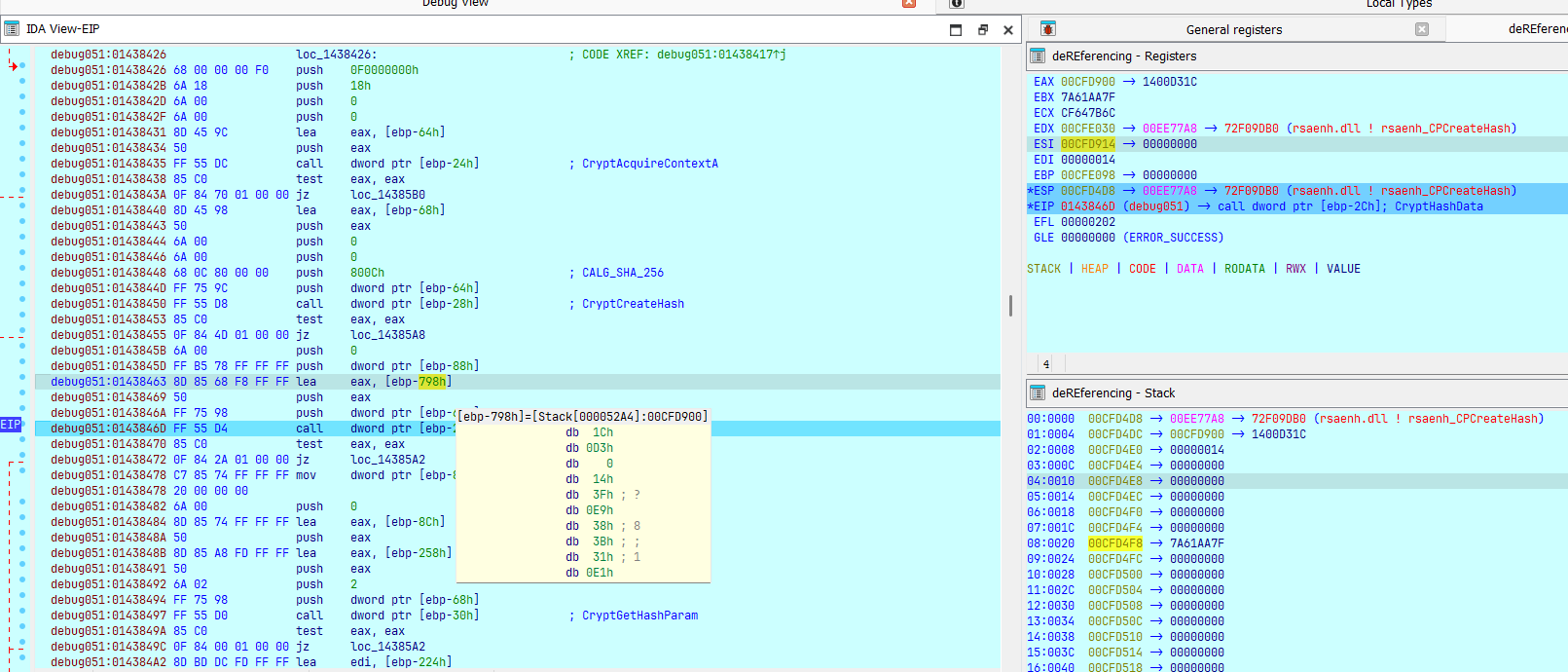Select the jz loc_14385B0 jump target
The width and height of the screenshot is (1568, 672).
tap(387, 195)
